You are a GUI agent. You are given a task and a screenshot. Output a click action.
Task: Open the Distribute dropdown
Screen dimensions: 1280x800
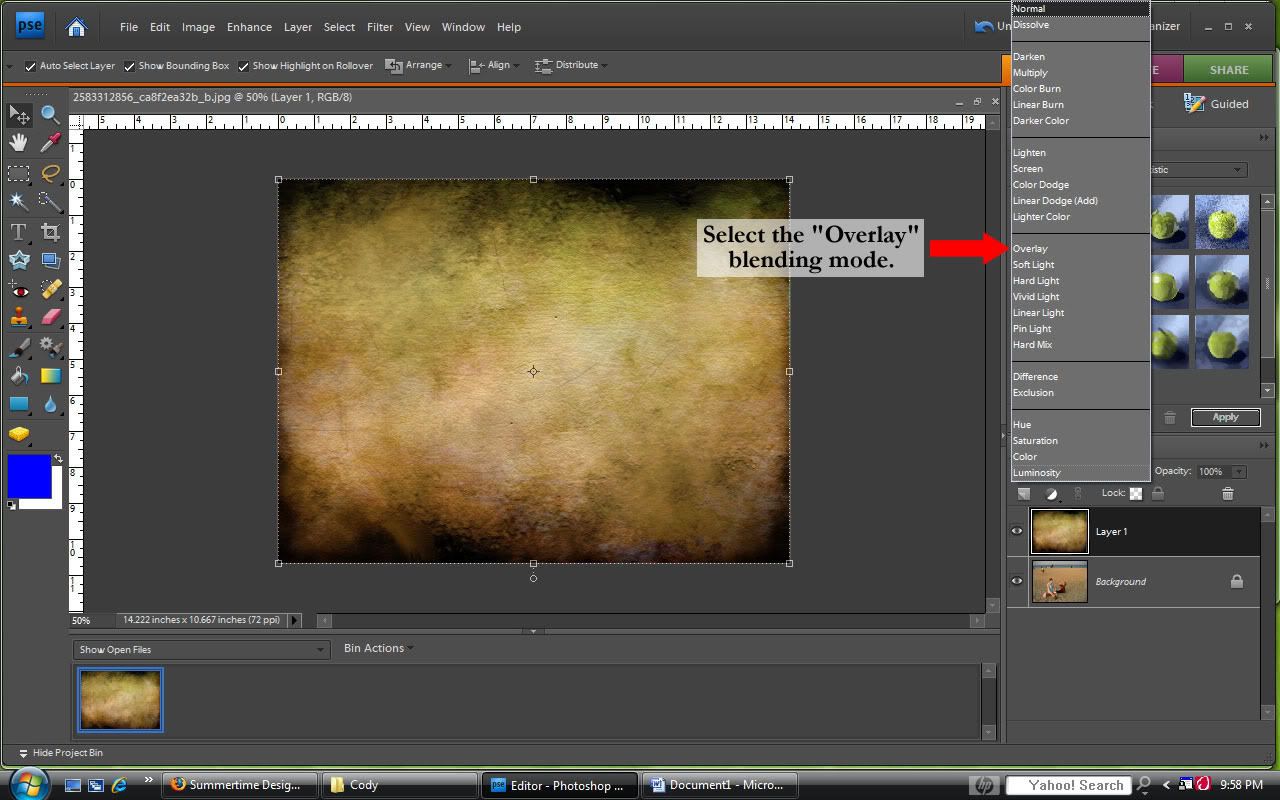(x=572, y=65)
